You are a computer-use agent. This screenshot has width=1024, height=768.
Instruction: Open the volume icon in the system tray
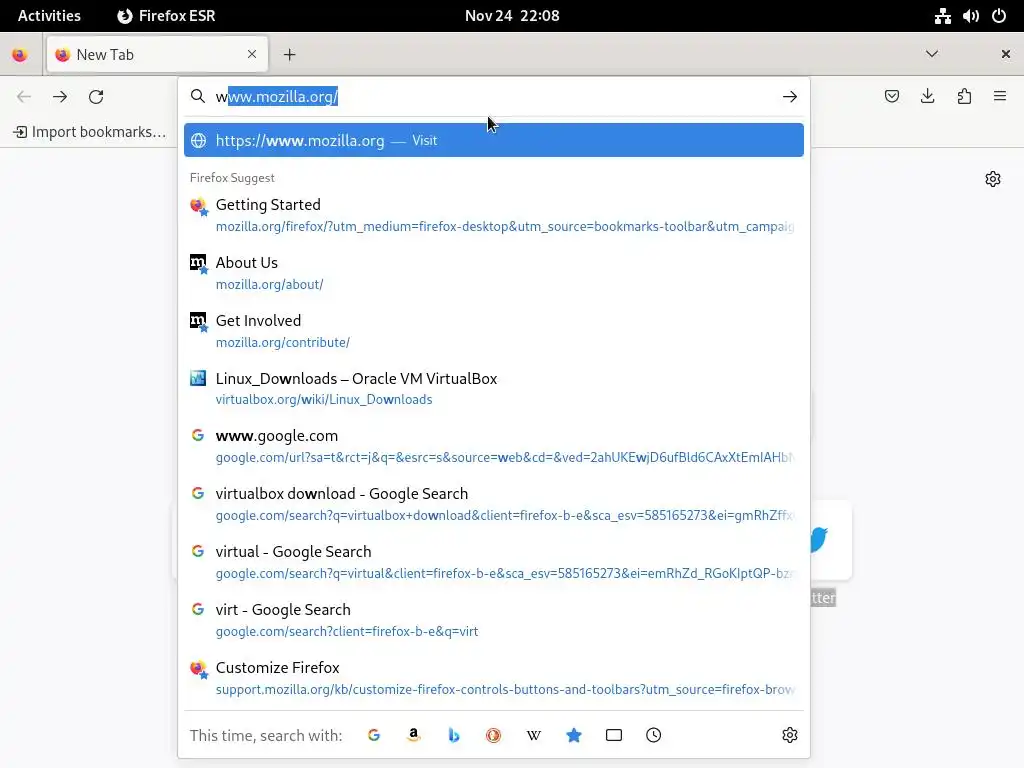point(970,16)
